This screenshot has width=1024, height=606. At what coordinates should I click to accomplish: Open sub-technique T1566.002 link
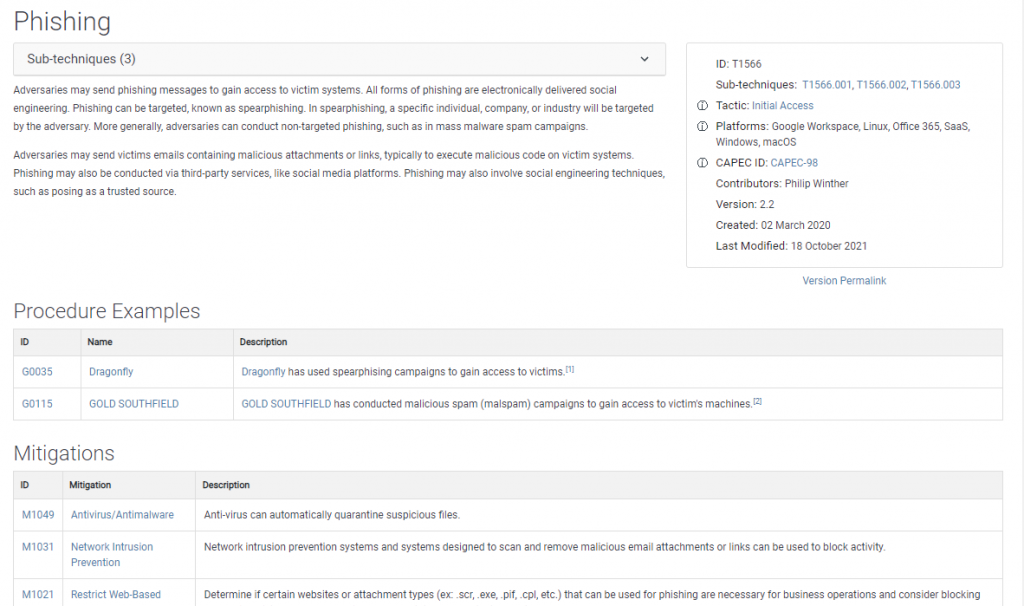click(x=881, y=85)
